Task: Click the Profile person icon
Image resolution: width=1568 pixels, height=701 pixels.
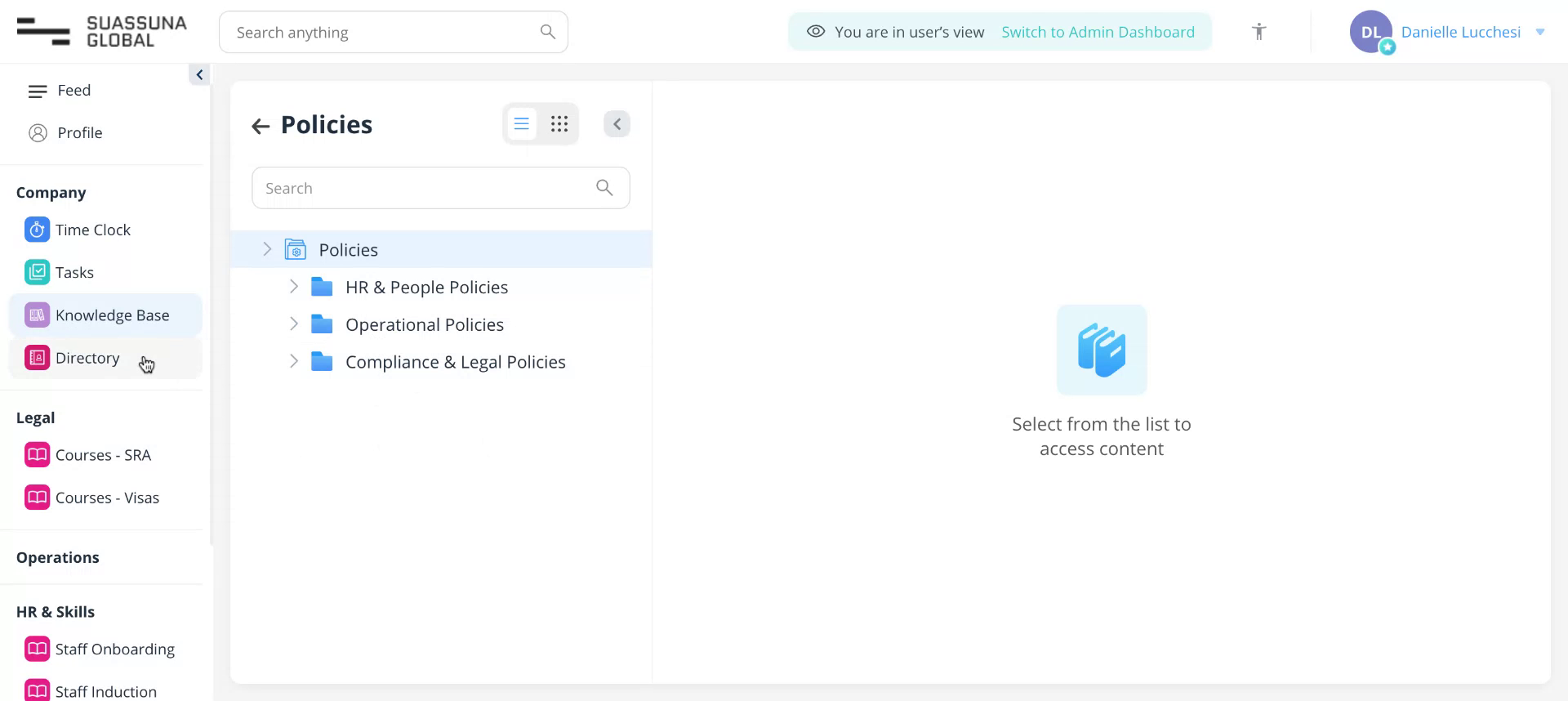Action: point(38,133)
